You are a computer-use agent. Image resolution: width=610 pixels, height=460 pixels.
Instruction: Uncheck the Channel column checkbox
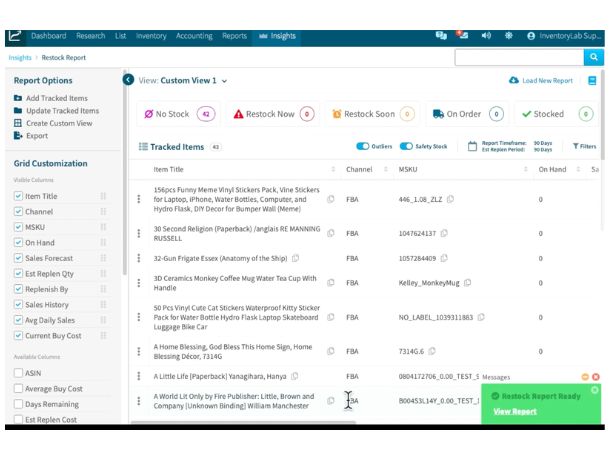point(18,211)
